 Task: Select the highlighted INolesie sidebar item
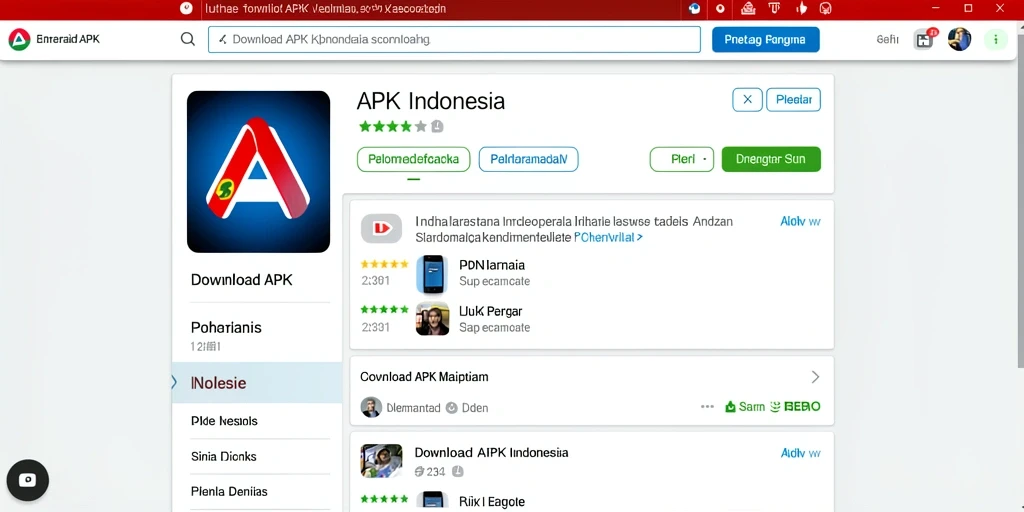click(257, 383)
